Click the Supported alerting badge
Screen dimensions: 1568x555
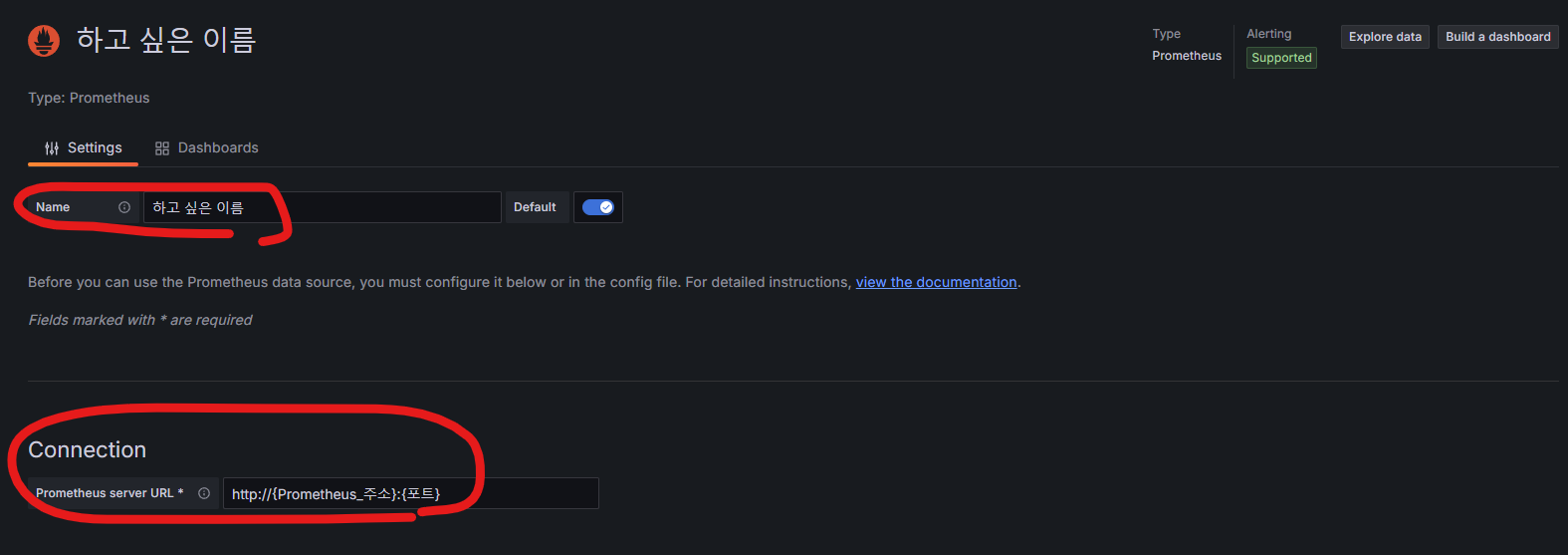click(1281, 58)
